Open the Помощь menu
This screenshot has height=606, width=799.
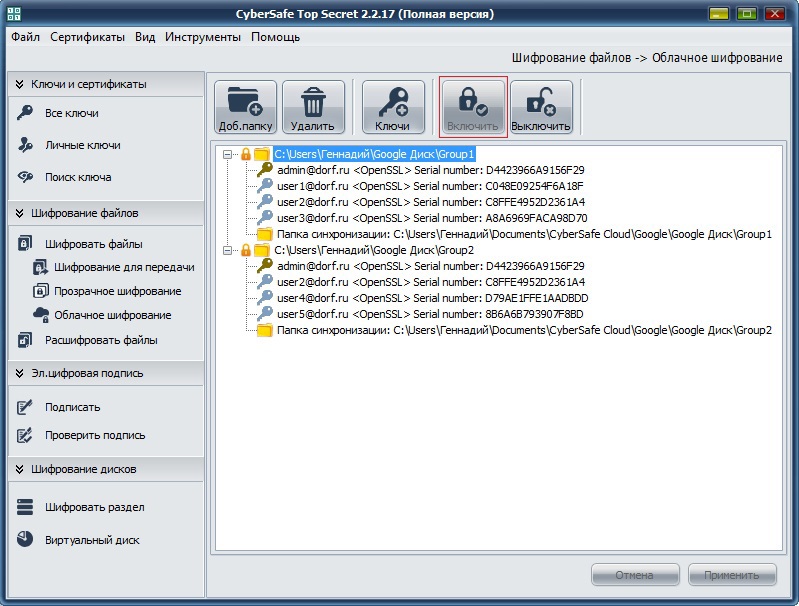tap(276, 37)
